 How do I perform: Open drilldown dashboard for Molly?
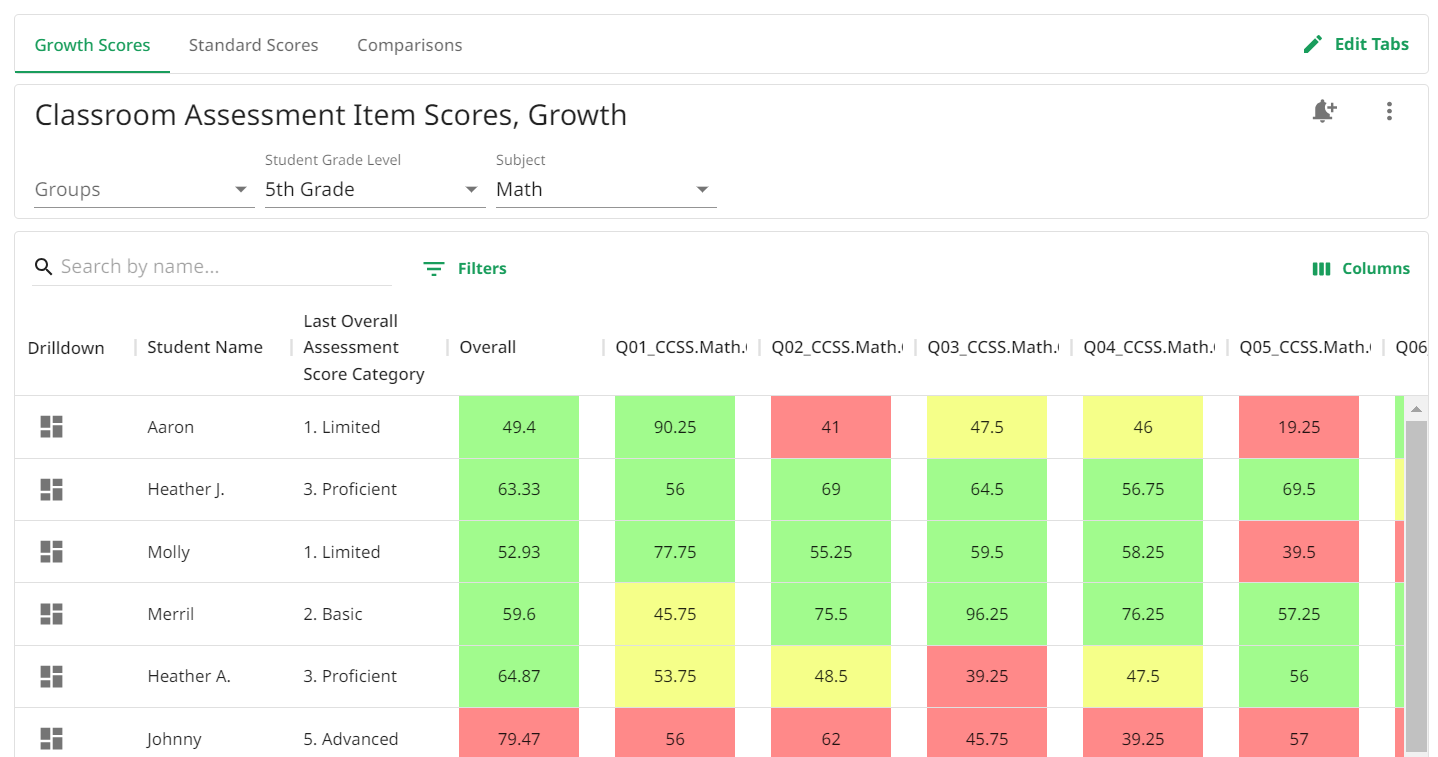(51, 552)
